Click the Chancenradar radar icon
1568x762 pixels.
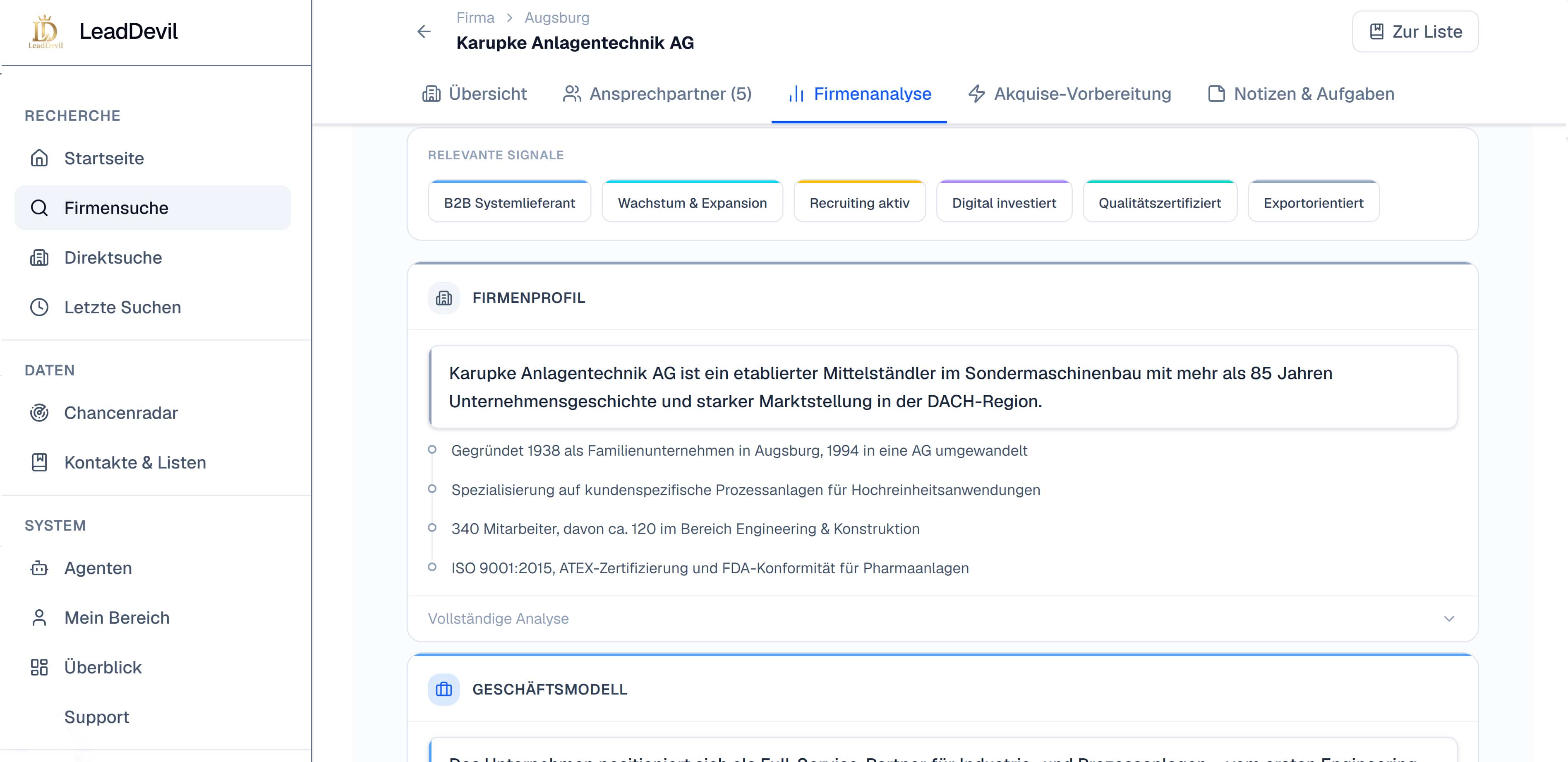[40, 413]
